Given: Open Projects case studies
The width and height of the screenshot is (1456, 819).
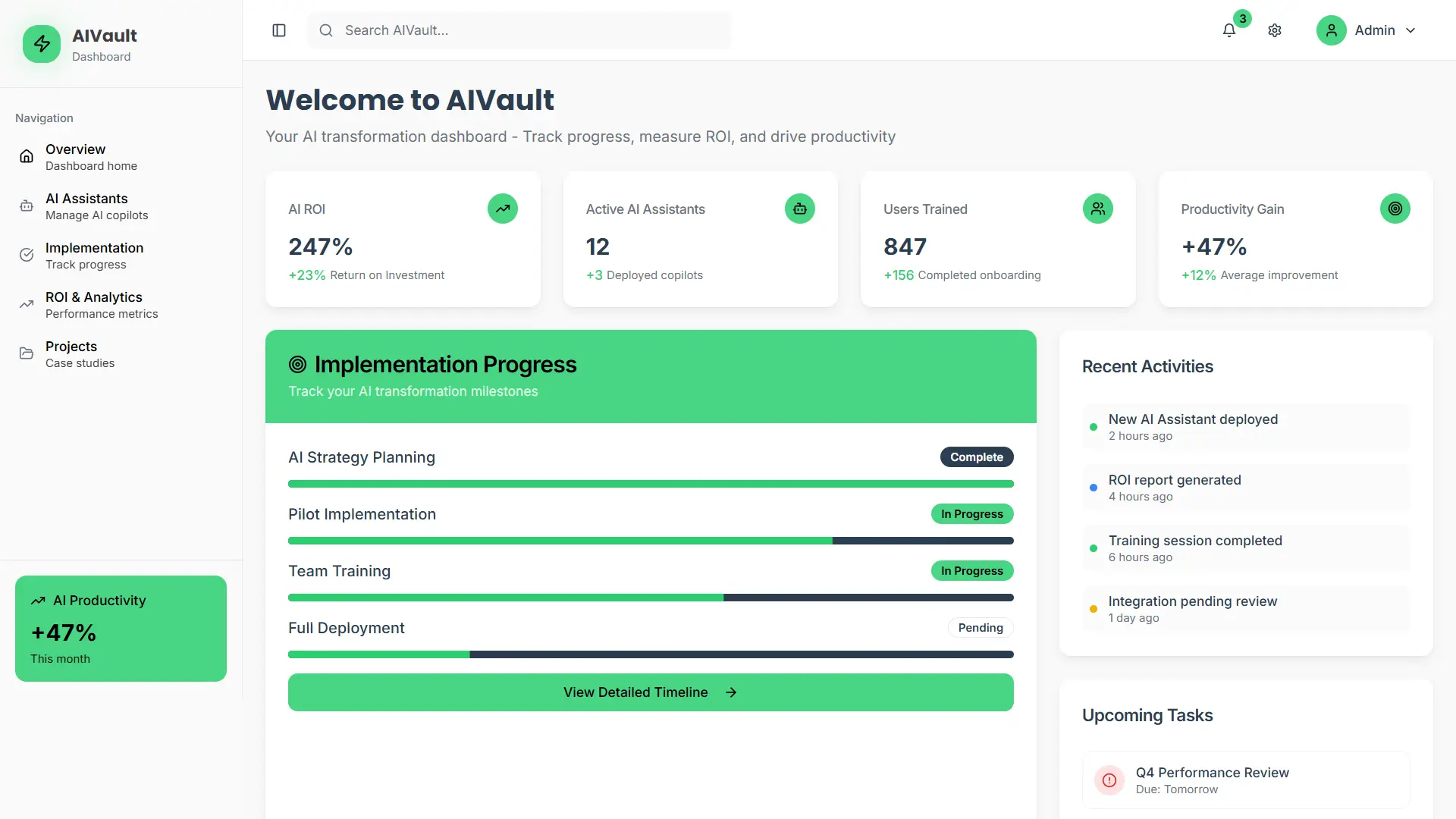Looking at the screenshot, I should 121,354.
